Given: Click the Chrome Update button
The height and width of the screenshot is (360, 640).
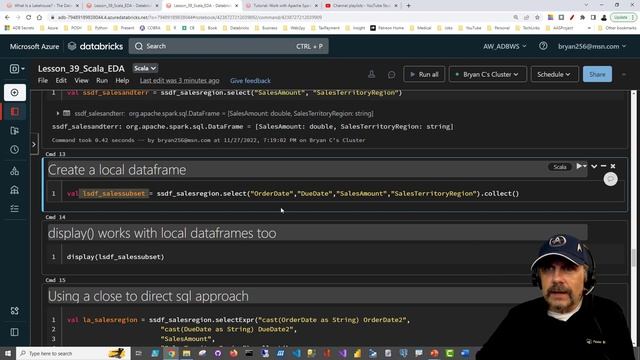Looking at the screenshot, I should point(623,17).
